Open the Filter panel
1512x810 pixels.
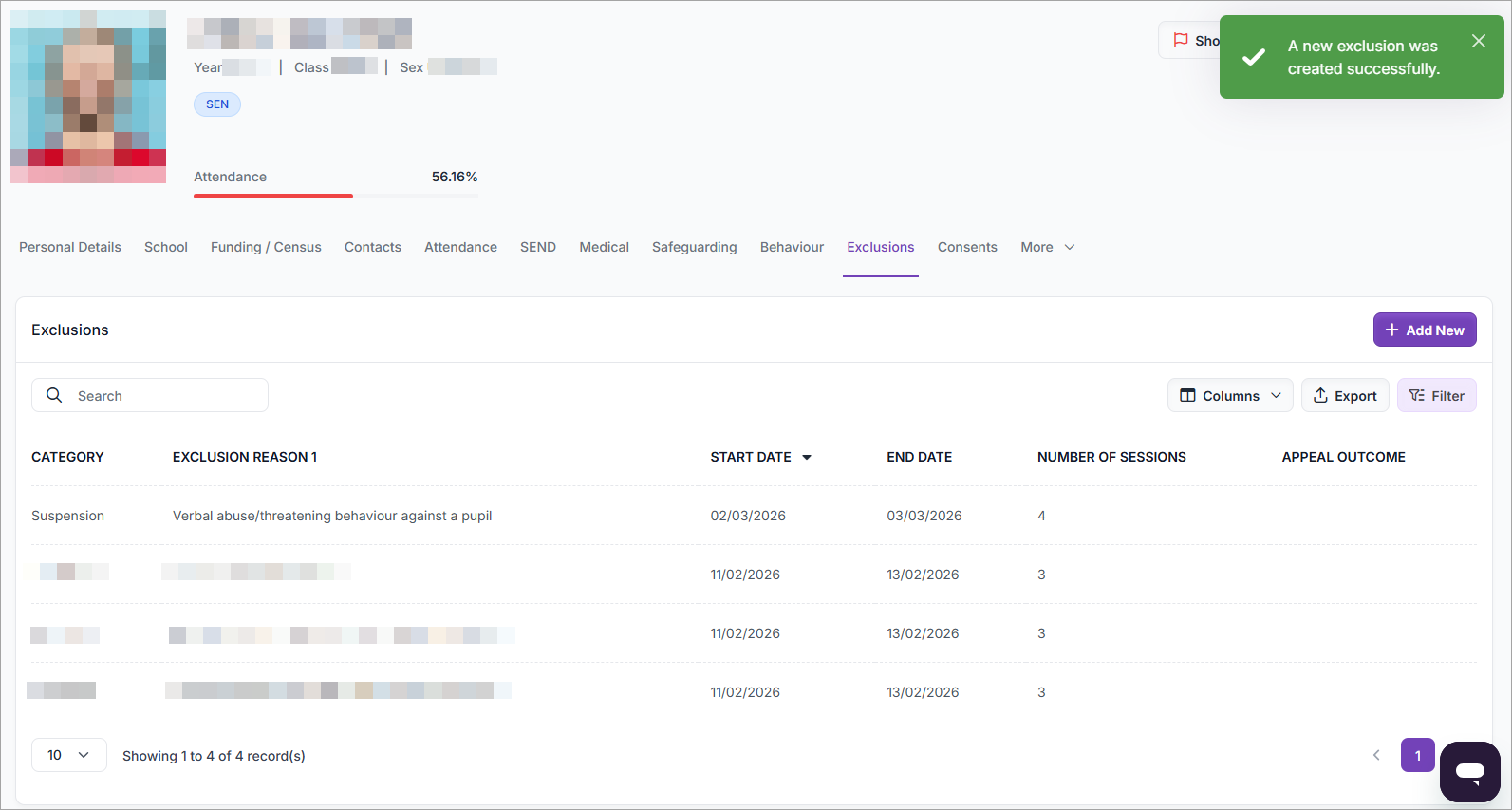tap(1436, 396)
